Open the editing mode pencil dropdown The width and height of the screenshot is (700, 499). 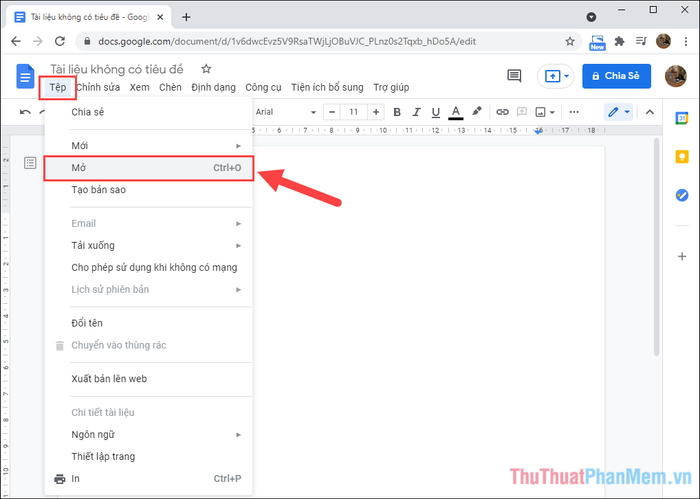click(618, 112)
